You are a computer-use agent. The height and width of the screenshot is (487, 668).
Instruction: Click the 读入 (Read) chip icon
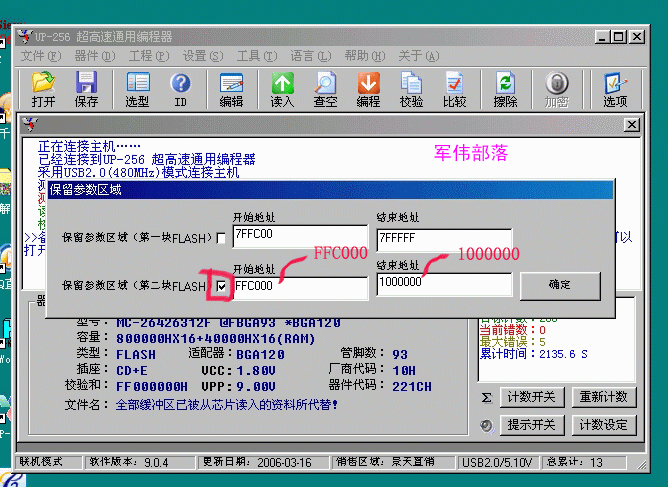(x=283, y=89)
